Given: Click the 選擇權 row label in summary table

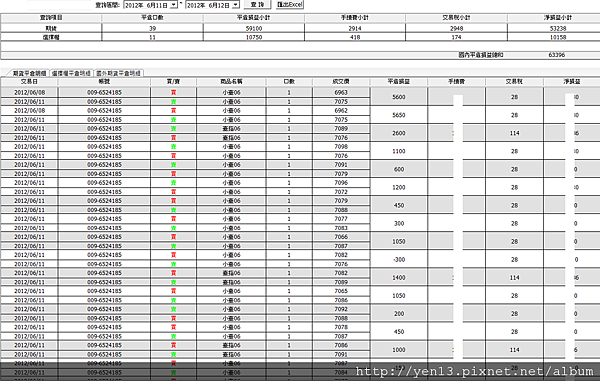Looking at the screenshot, I should (51, 37).
